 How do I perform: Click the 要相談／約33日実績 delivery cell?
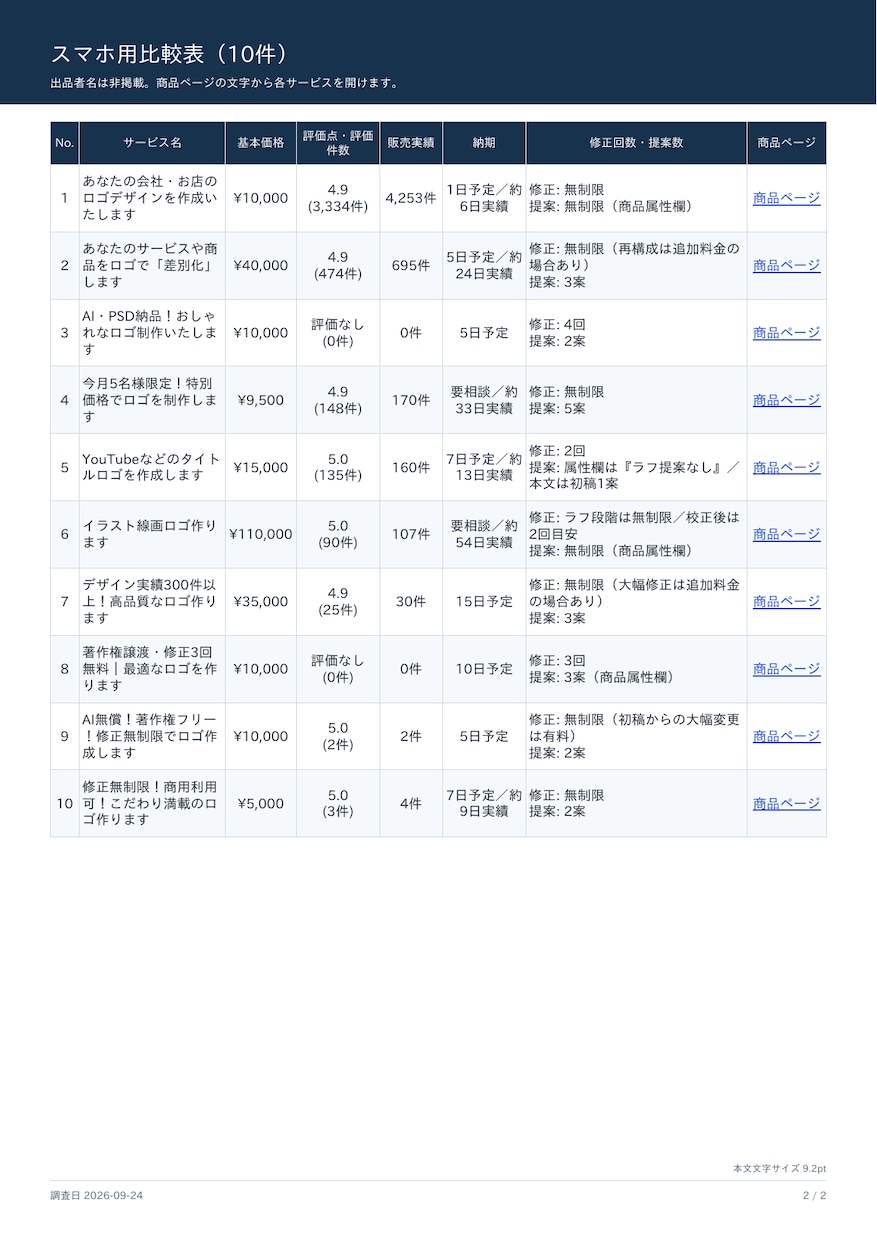[484, 400]
